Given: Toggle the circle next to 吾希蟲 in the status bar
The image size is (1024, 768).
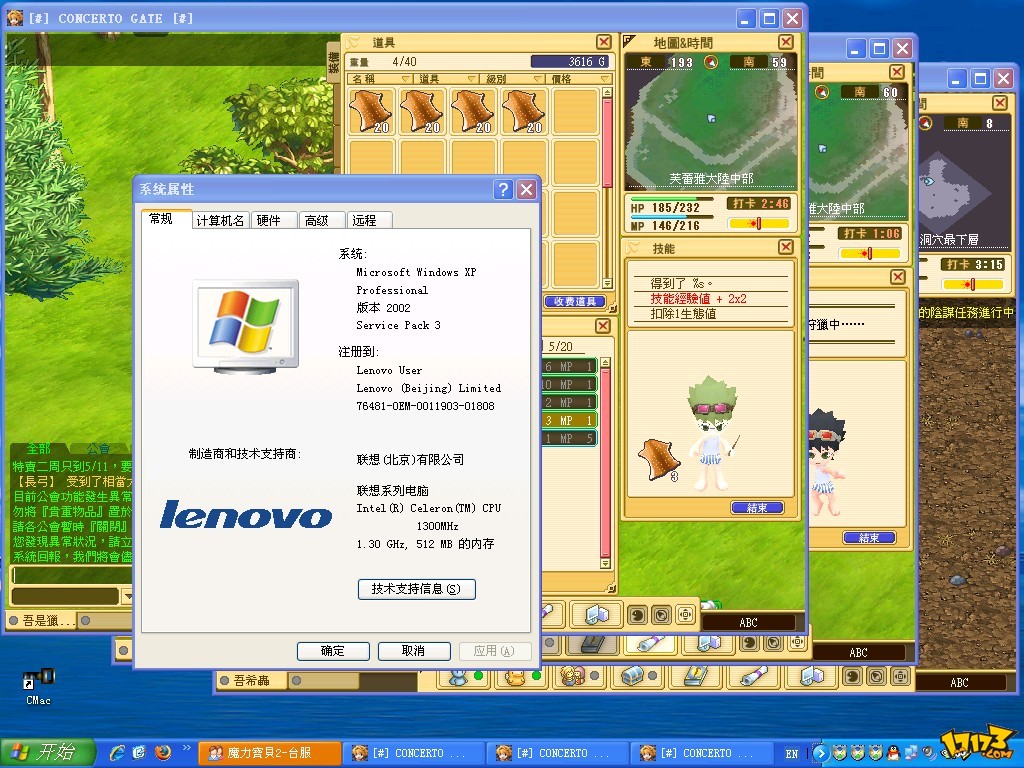Looking at the screenshot, I should pos(224,680).
